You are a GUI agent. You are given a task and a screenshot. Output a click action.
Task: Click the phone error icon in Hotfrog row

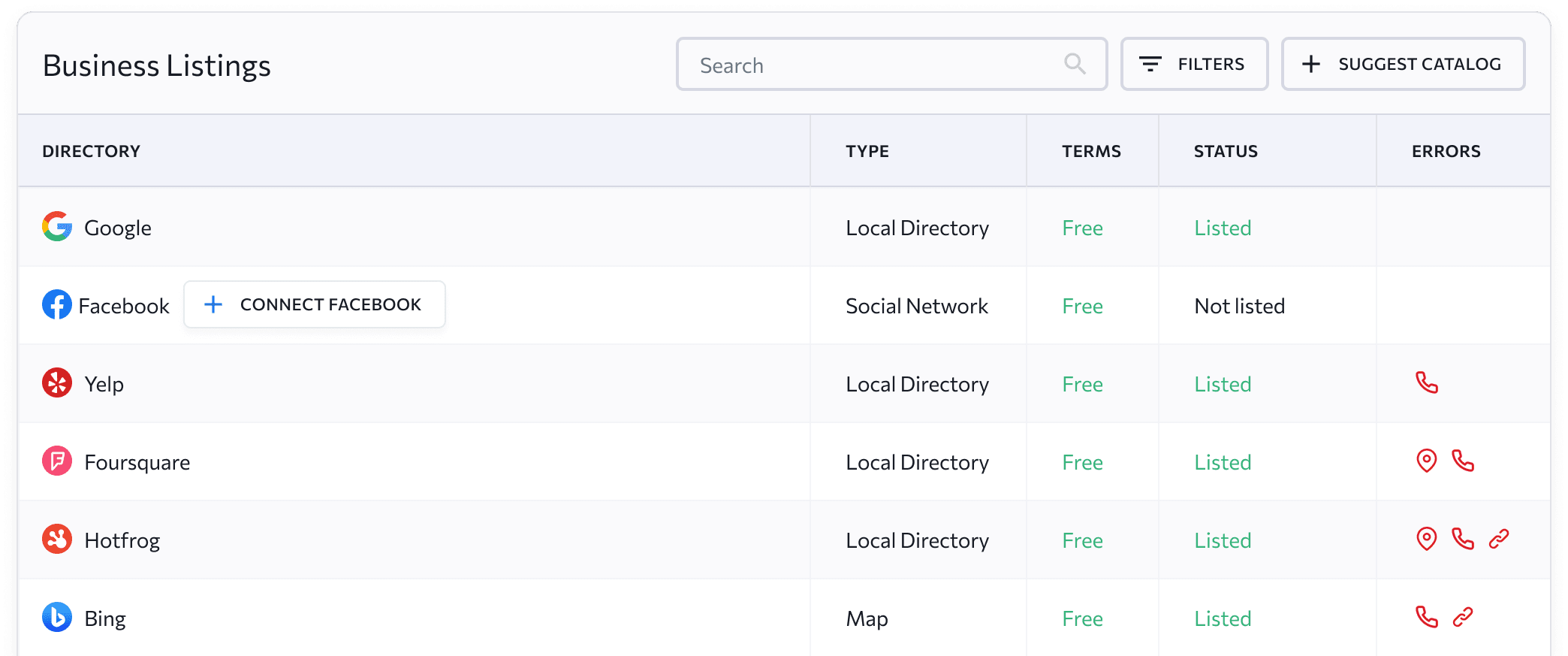pyautogui.click(x=1463, y=539)
